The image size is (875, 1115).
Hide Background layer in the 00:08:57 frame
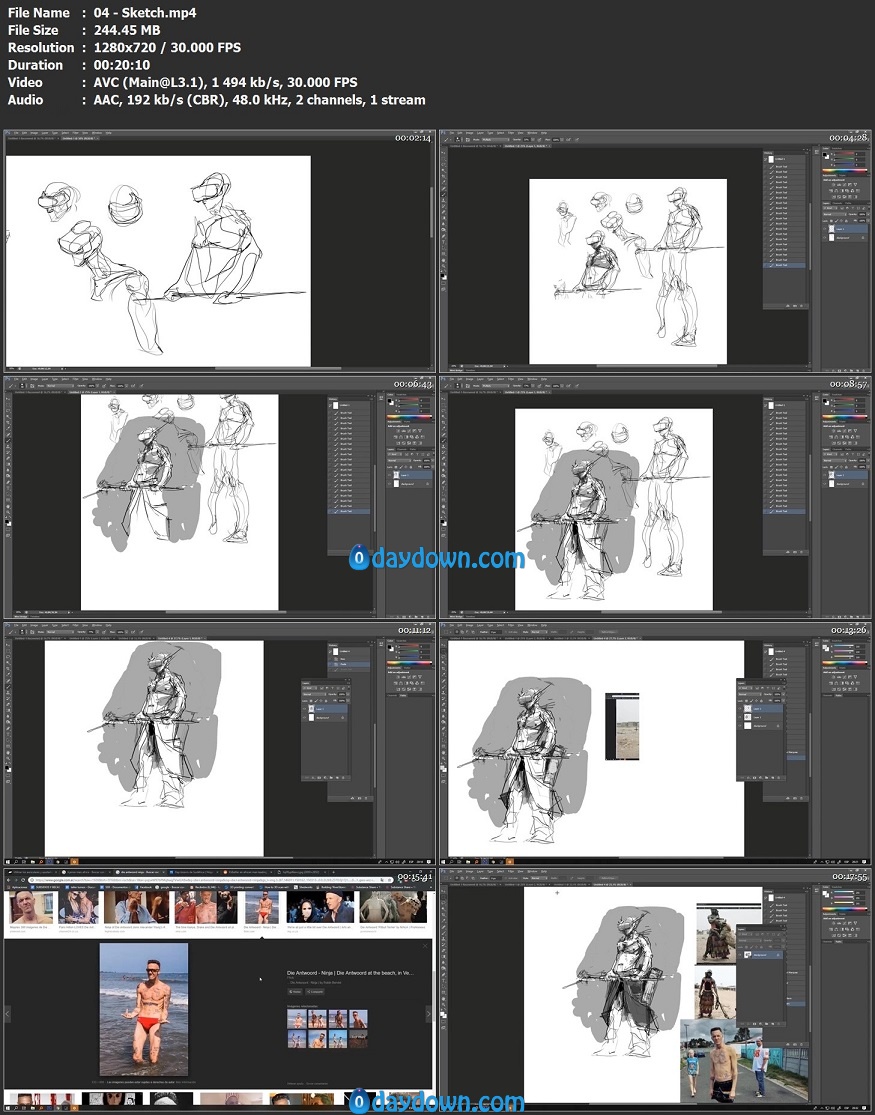click(824, 484)
